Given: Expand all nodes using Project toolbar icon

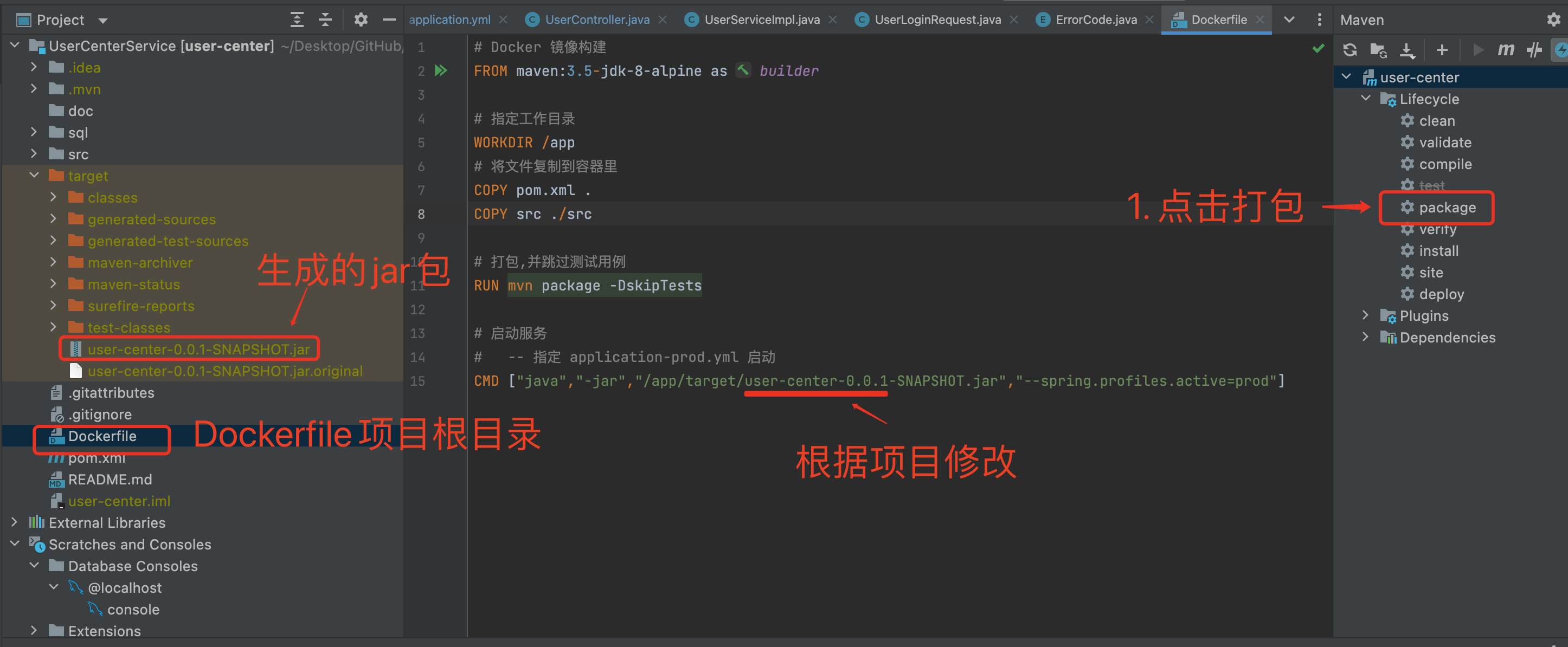Looking at the screenshot, I should [297, 20].
